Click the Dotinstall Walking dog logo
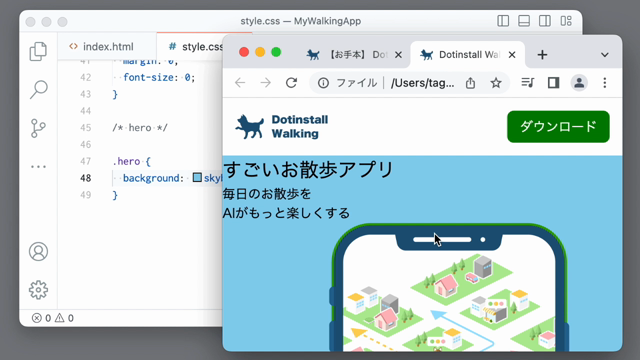The height and width of the screenshot is (360, 640). pos(249,127)
